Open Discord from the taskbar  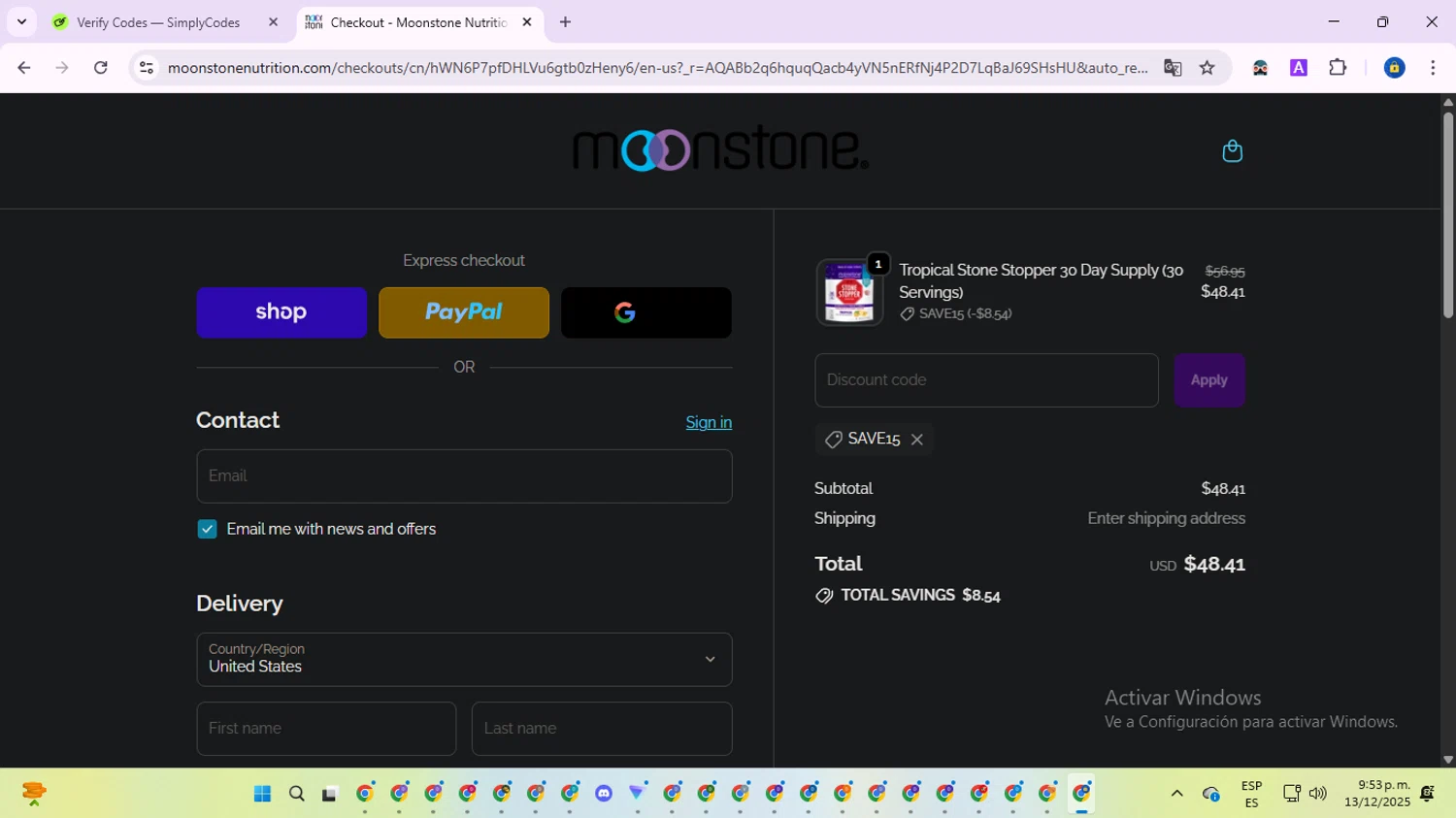tap(604, 794)
